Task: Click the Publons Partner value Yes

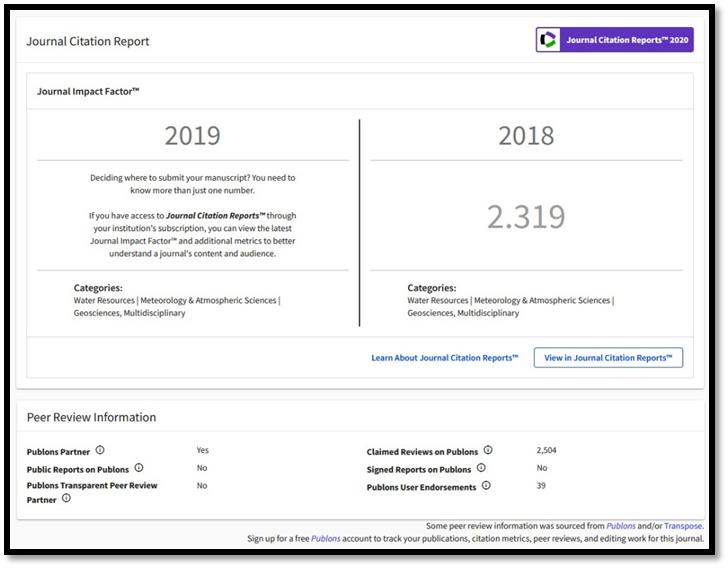Action: coord(202,450)
